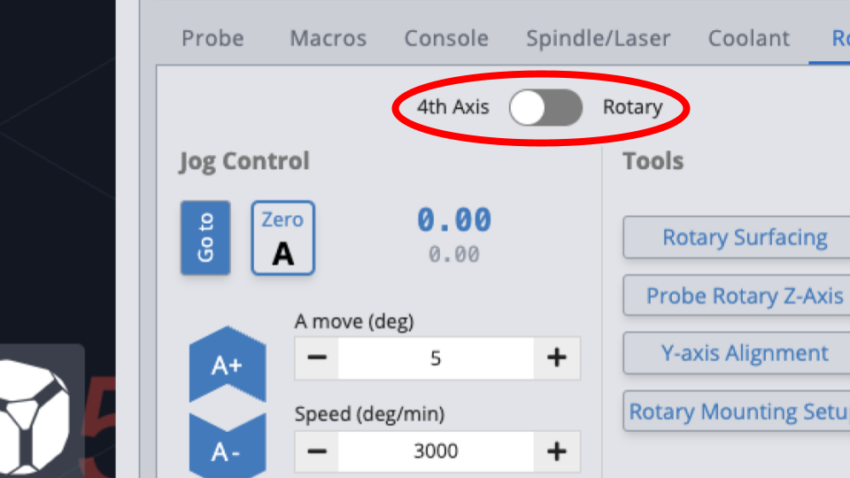Increase A move degrees with plus
The height and width of the screenshot is (478, 850).
[x=557, y=358]
